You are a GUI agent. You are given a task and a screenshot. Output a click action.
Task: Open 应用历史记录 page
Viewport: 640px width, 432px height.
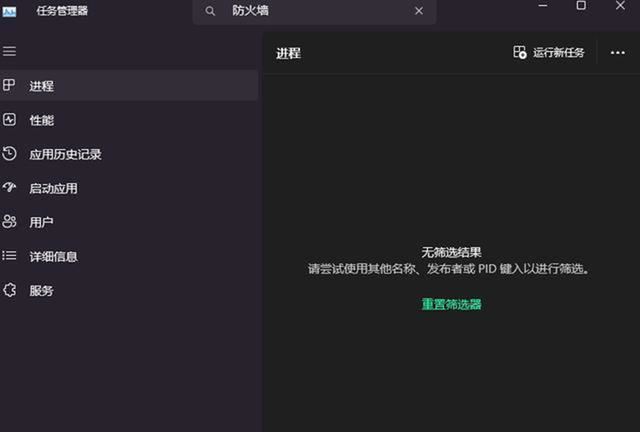tap(129, 154)
